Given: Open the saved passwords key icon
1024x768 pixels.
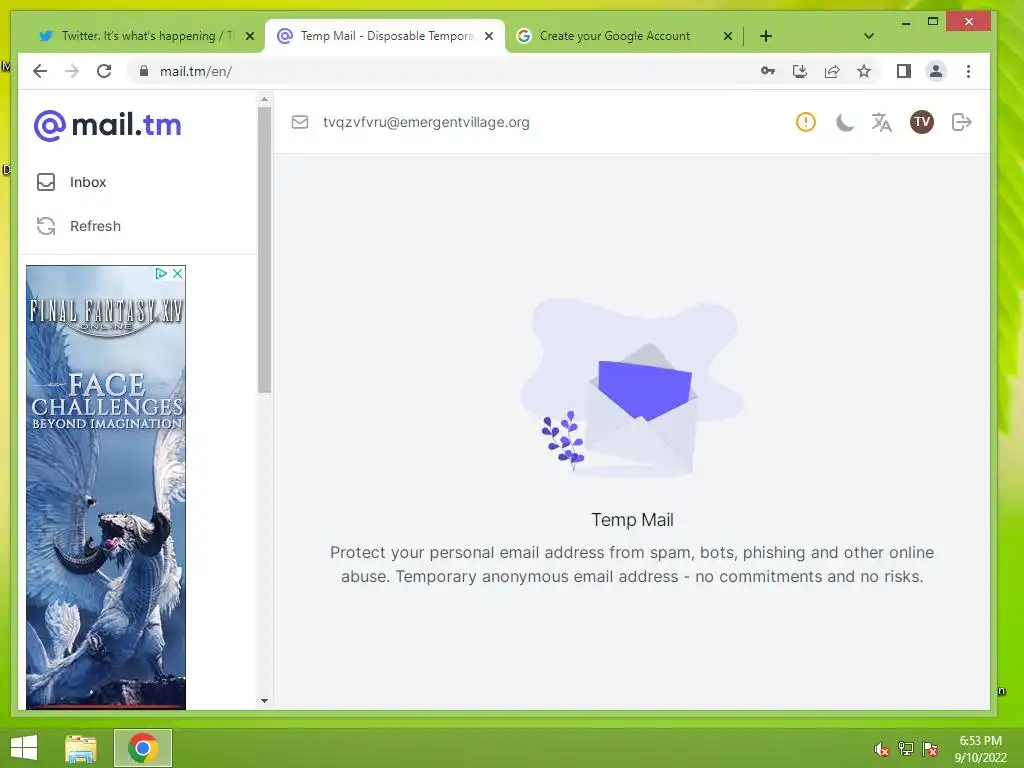Looking at the screenshot, I should click(767, 71).
